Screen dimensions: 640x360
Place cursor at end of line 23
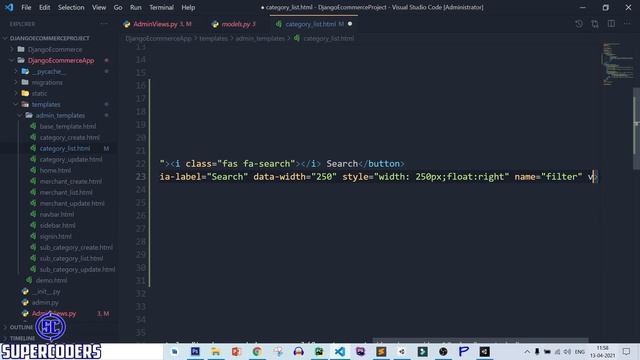pyautogui.click(x=597, y=177)
